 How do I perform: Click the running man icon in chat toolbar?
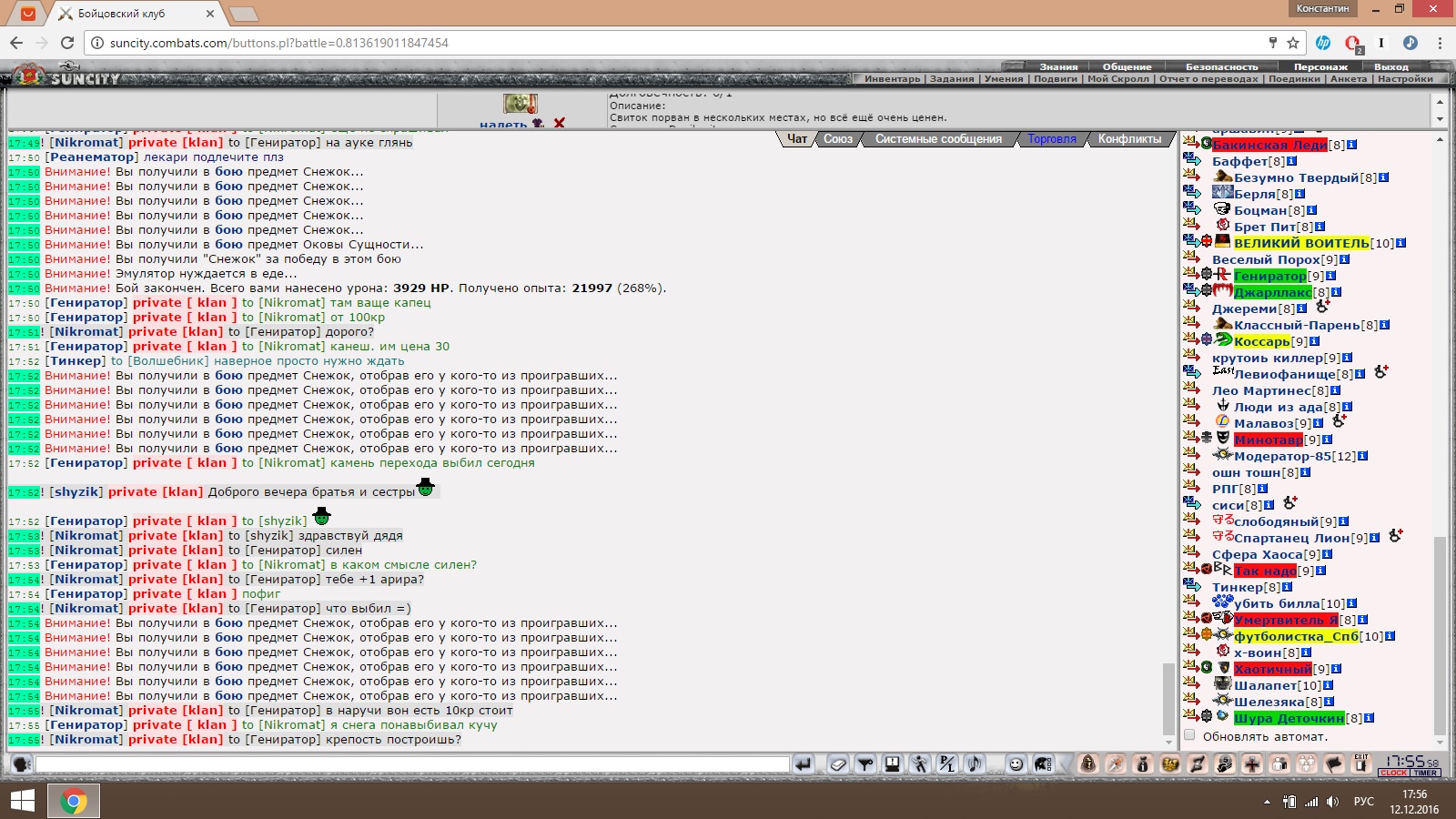point(920,764)
